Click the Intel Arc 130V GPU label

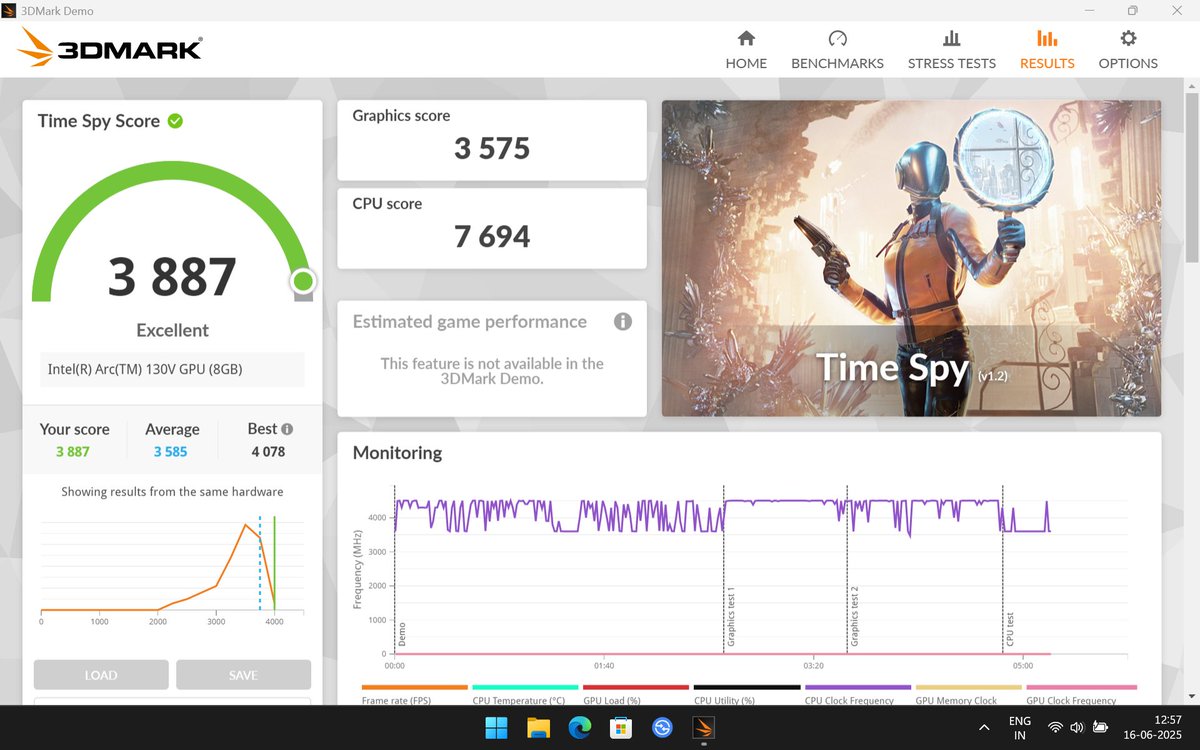[145, 369]
